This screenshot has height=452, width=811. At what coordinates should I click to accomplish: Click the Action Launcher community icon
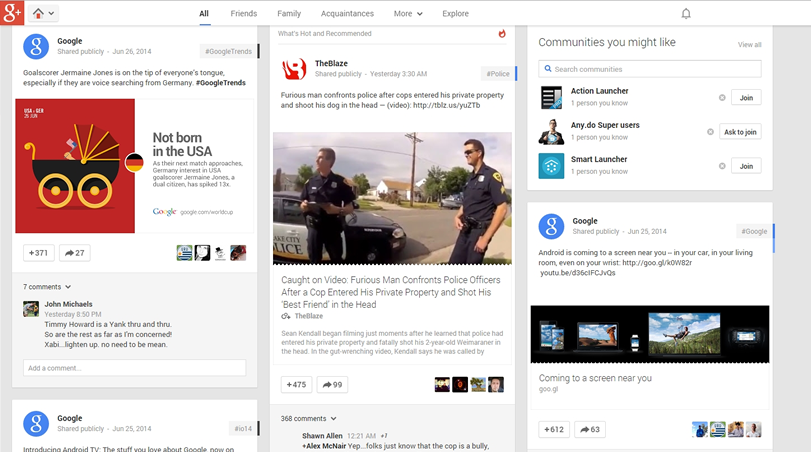[551, 97]
